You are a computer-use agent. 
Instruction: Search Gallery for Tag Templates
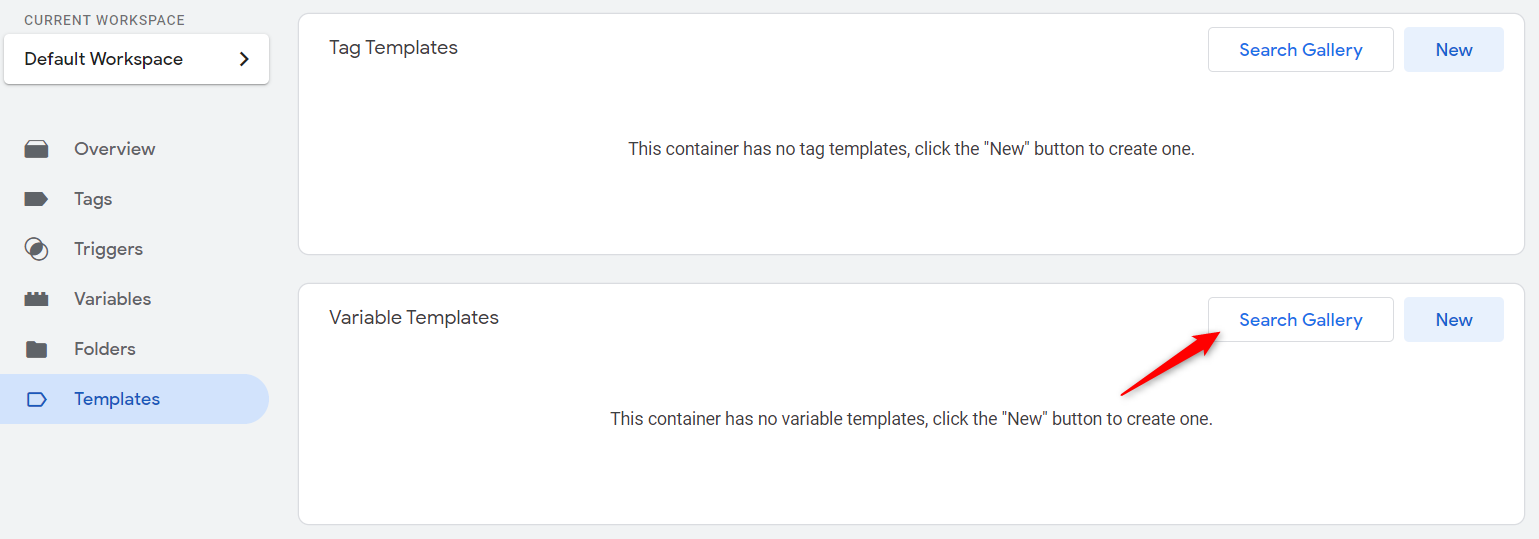[1300, 50]
